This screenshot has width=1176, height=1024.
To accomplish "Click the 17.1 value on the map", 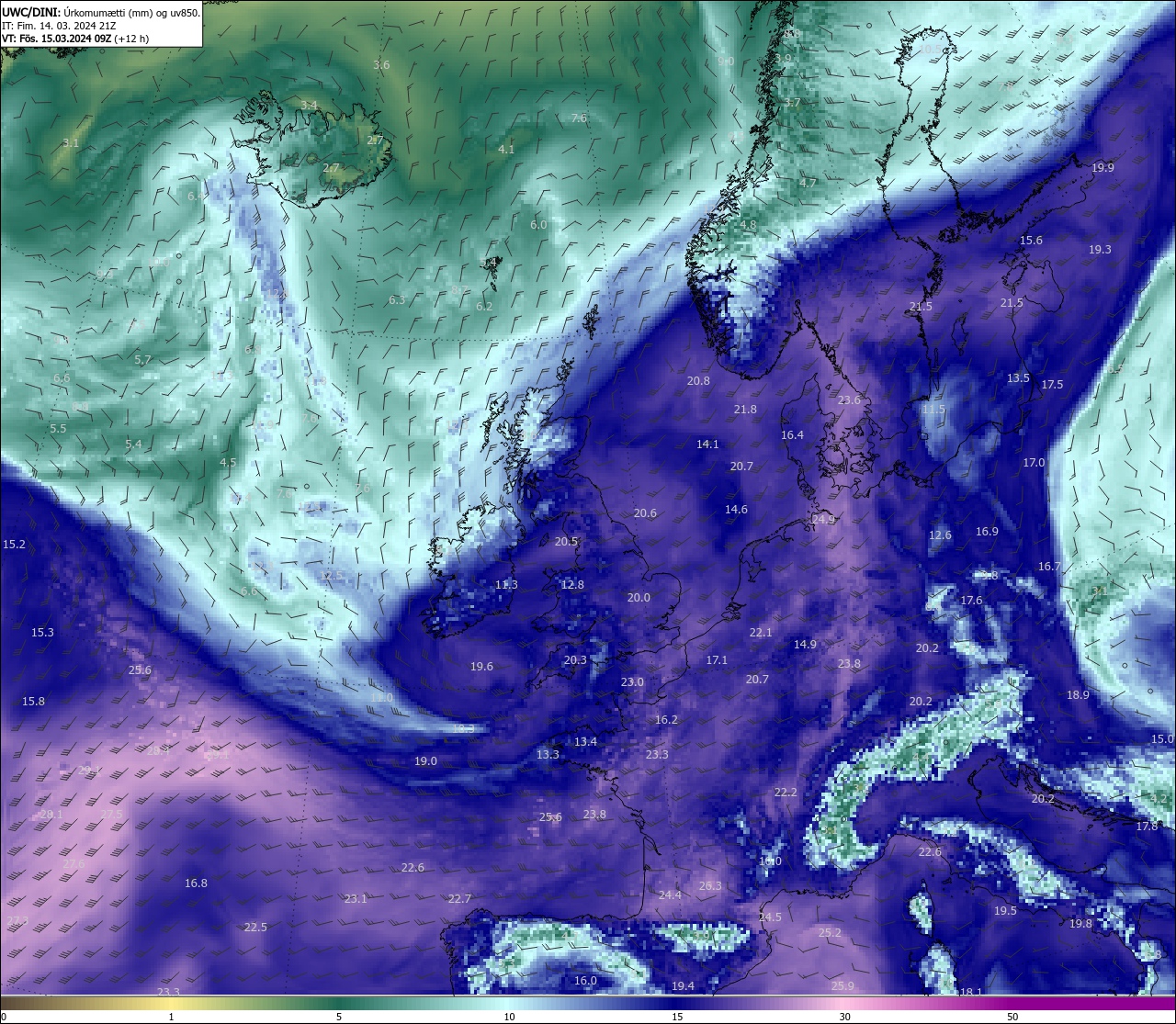I will [717, 660].
